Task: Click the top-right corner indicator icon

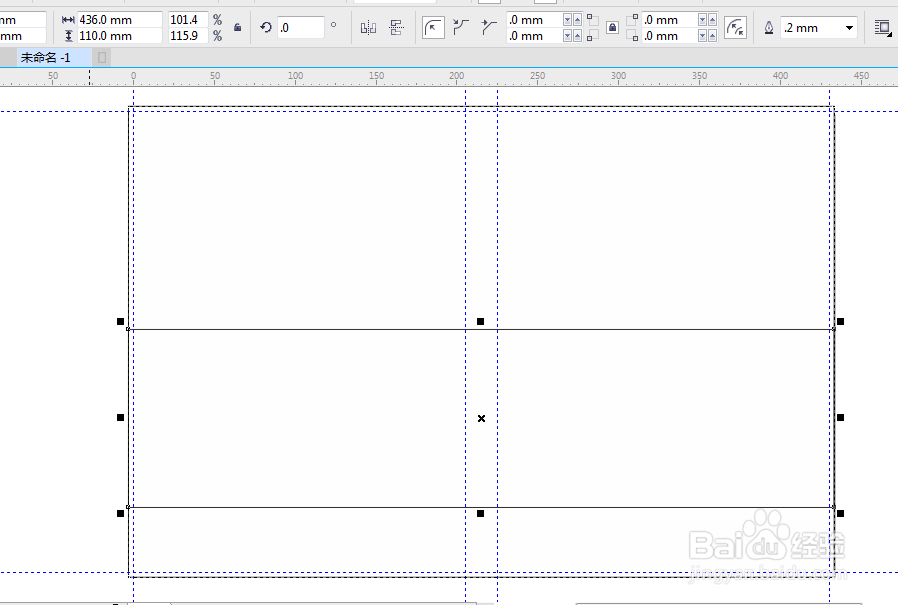Action: (632, 20)
